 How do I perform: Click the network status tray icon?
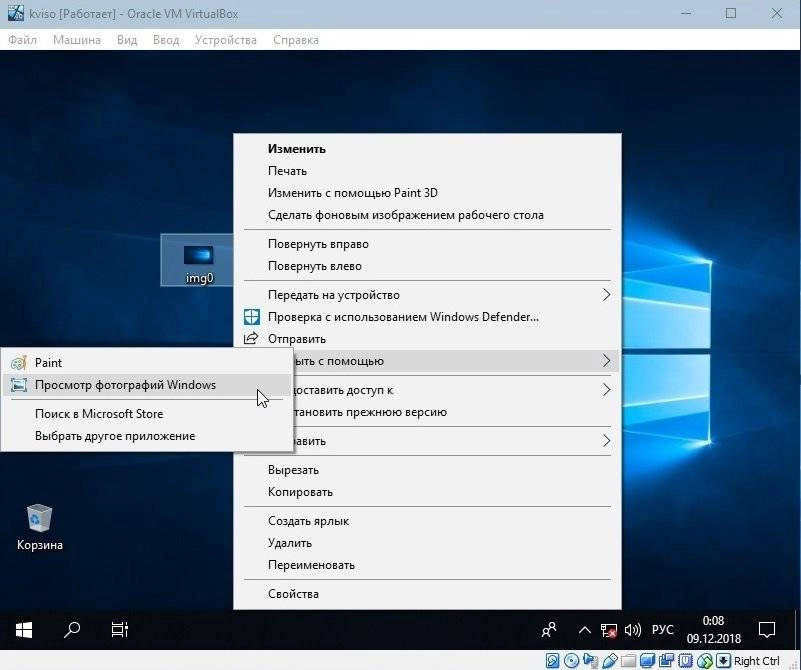608,631
